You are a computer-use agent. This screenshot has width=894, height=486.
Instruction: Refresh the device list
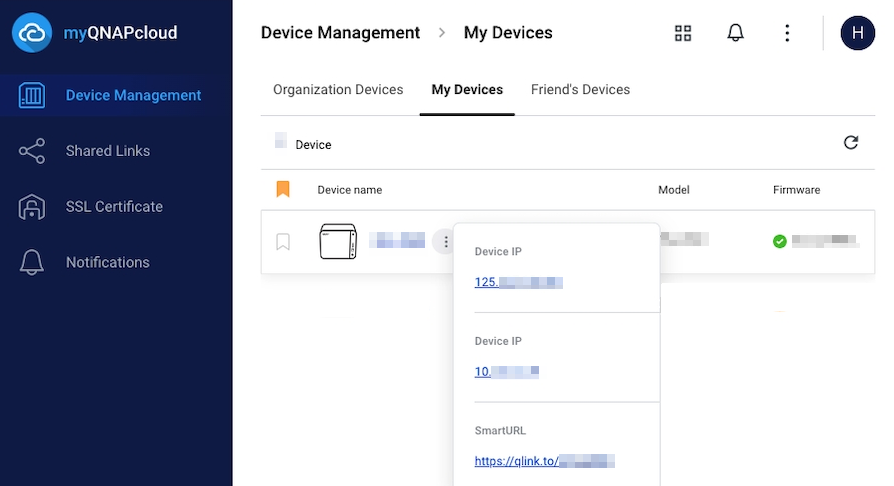[851, 143]
